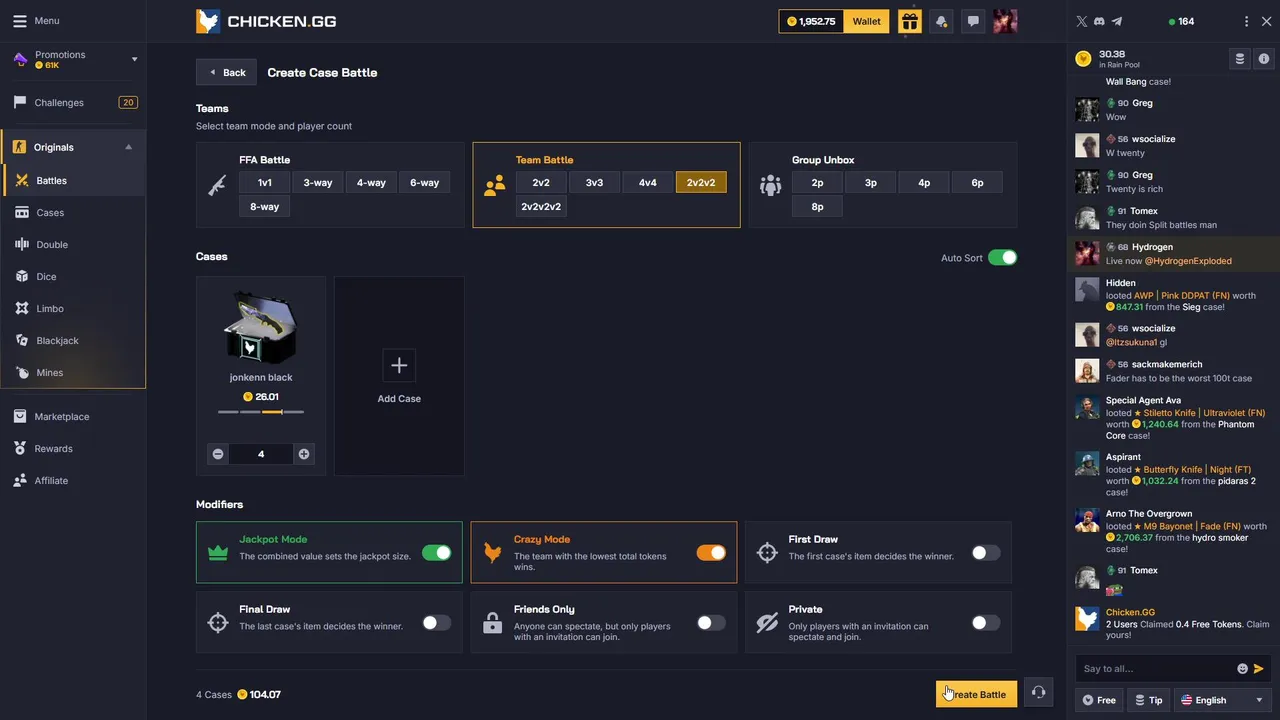This screenshot has width=1280, height=720.
Task: Click the Wallet button
Action: click(866, 21)
